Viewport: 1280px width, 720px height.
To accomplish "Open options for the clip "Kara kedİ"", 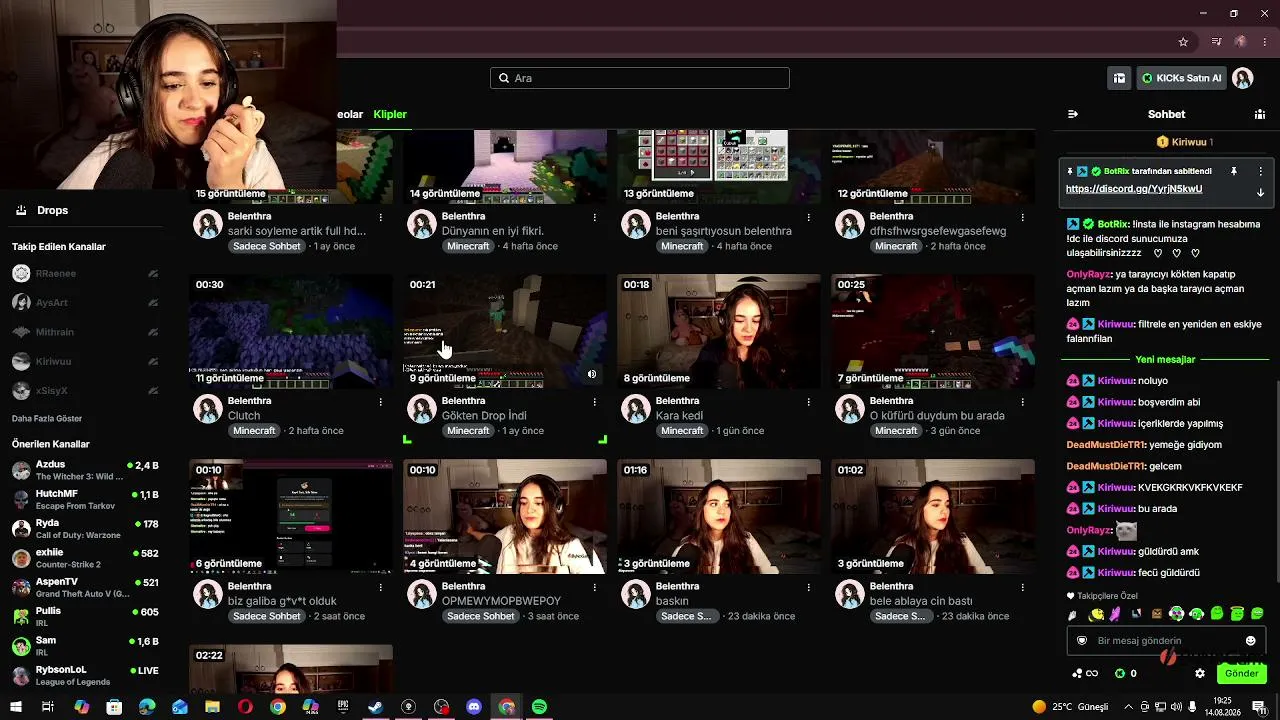I will 808,401.
